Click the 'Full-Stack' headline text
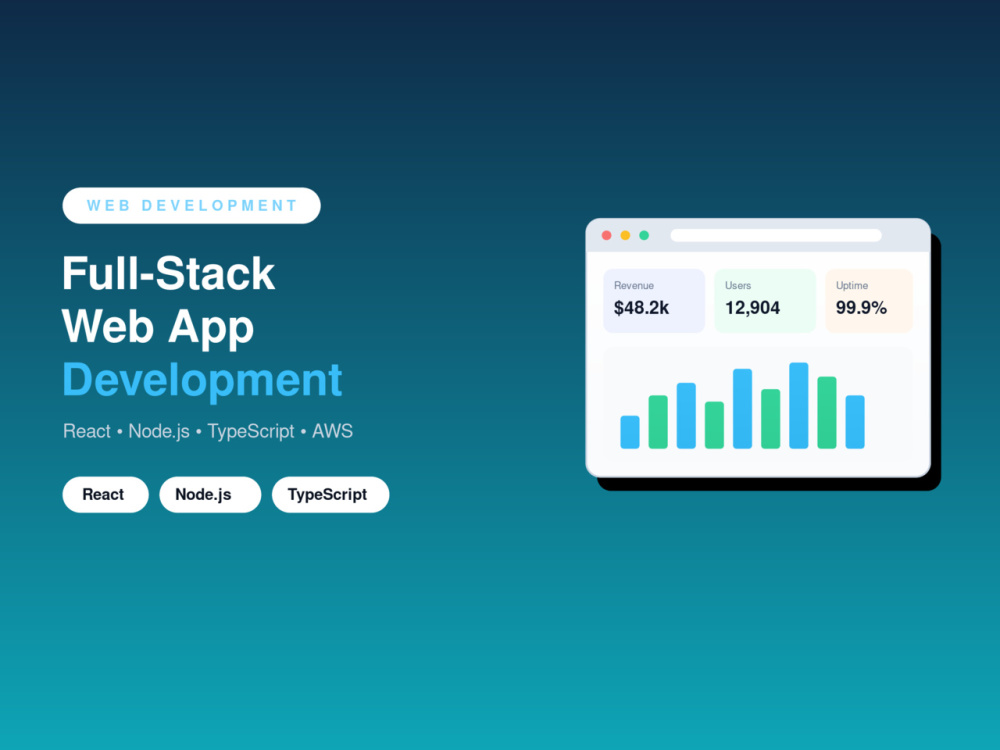This screenshot has width=1000, height=750. click(x=168, y=274)
